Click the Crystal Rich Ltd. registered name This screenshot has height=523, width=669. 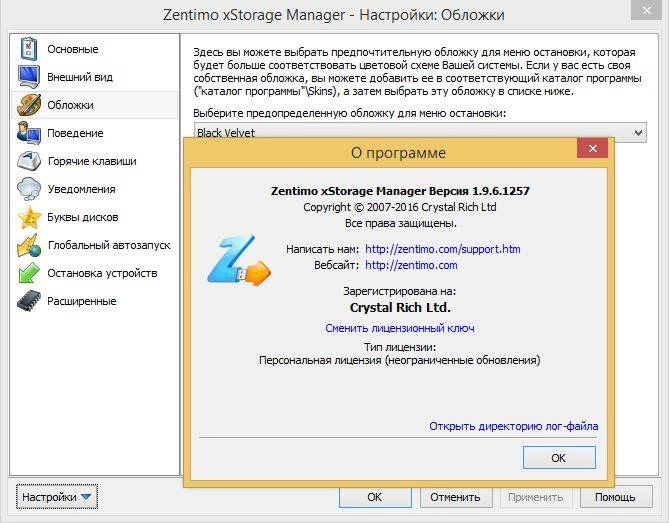[400, 308]
